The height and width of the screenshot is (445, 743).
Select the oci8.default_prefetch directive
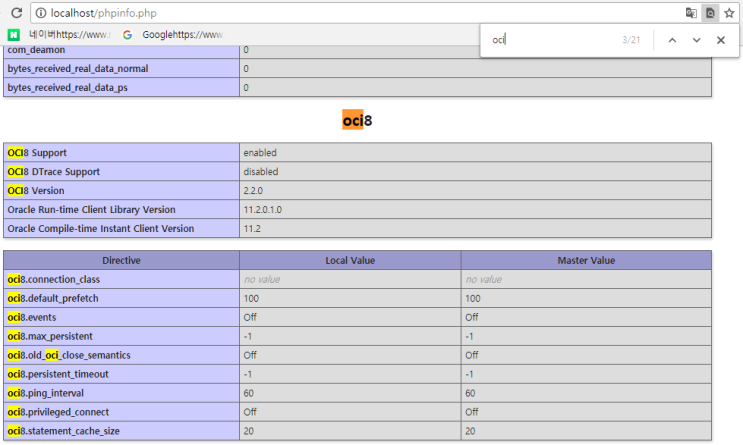click(53, 298)
